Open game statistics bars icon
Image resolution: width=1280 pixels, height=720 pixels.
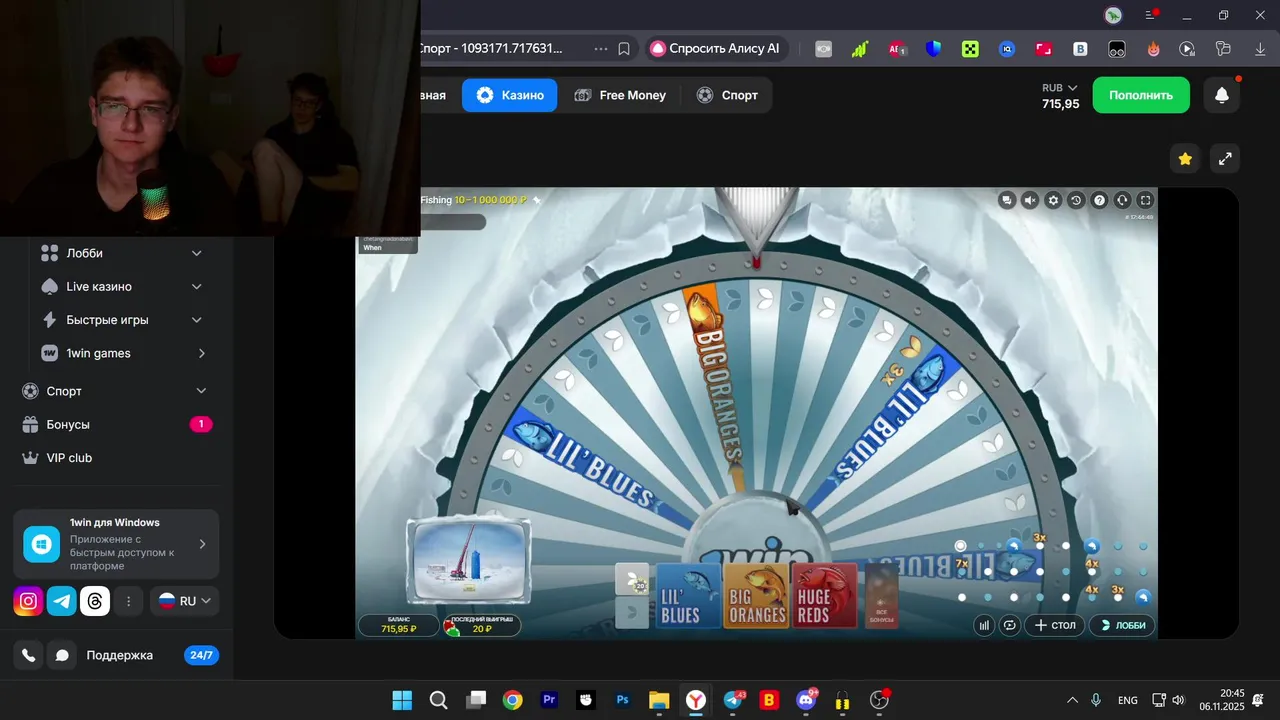coord(984,625)
